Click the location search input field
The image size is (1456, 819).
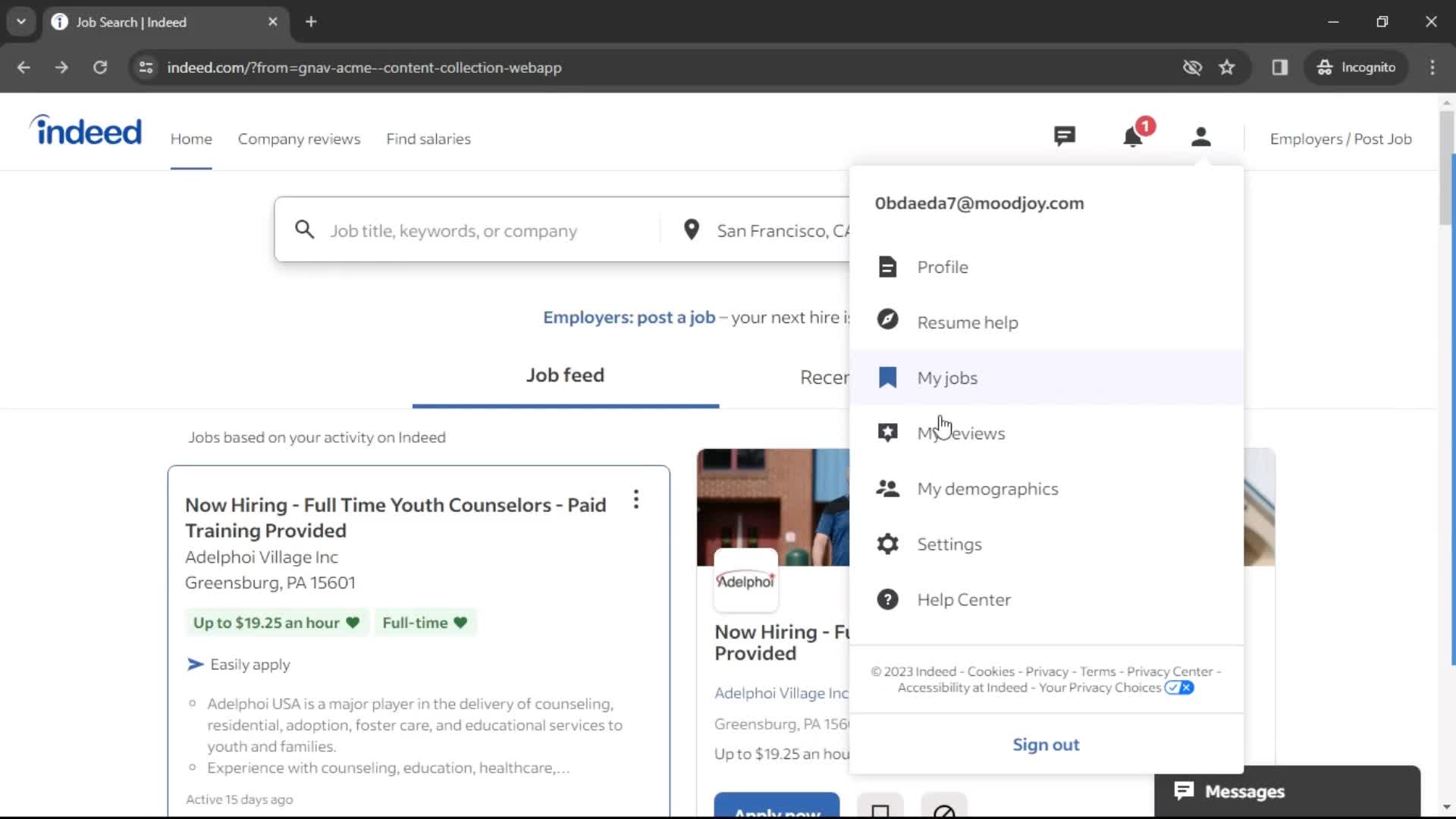point(783,230)
